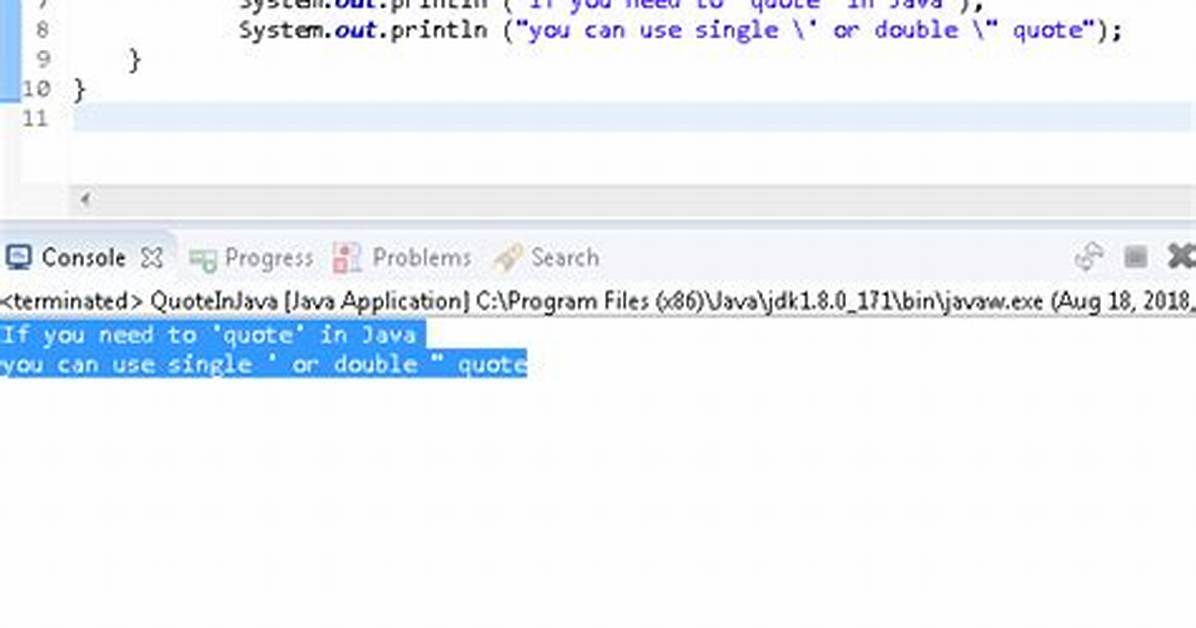
Task: Open the Progress tab
Action: 252,259
